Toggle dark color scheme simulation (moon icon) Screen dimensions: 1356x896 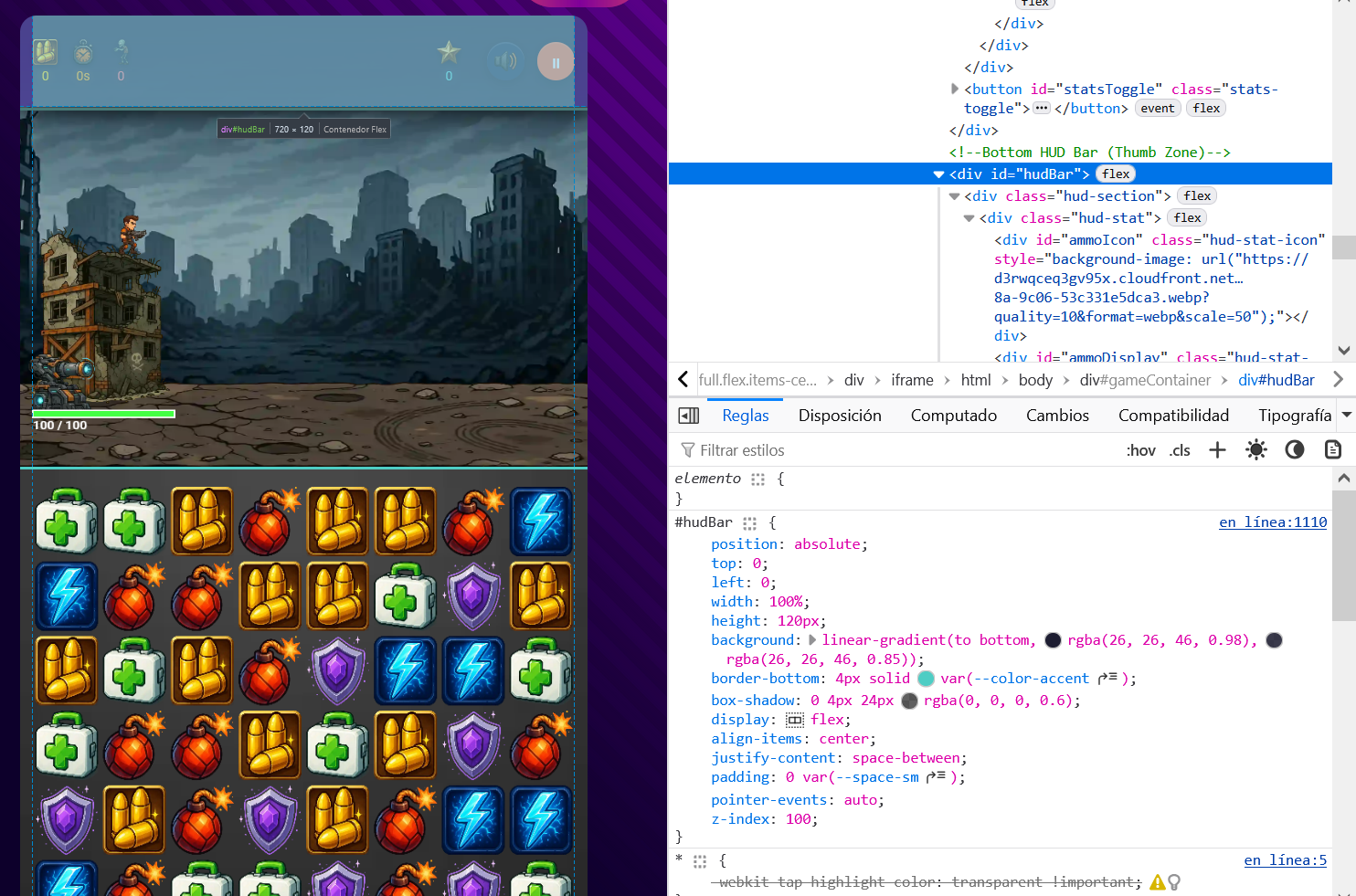(1295, 449)
